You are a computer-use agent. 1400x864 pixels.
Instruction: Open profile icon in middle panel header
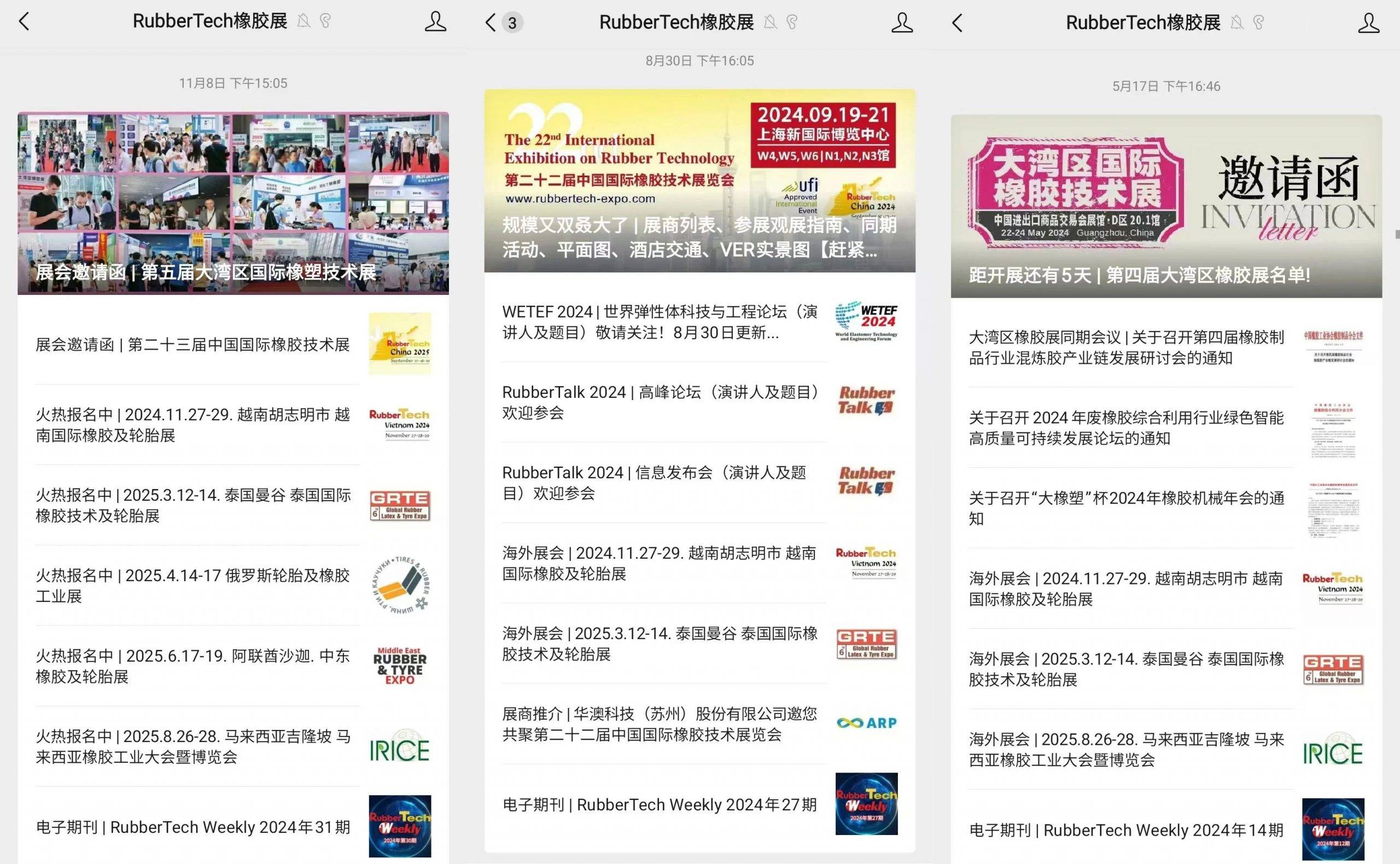coord(902,23)
